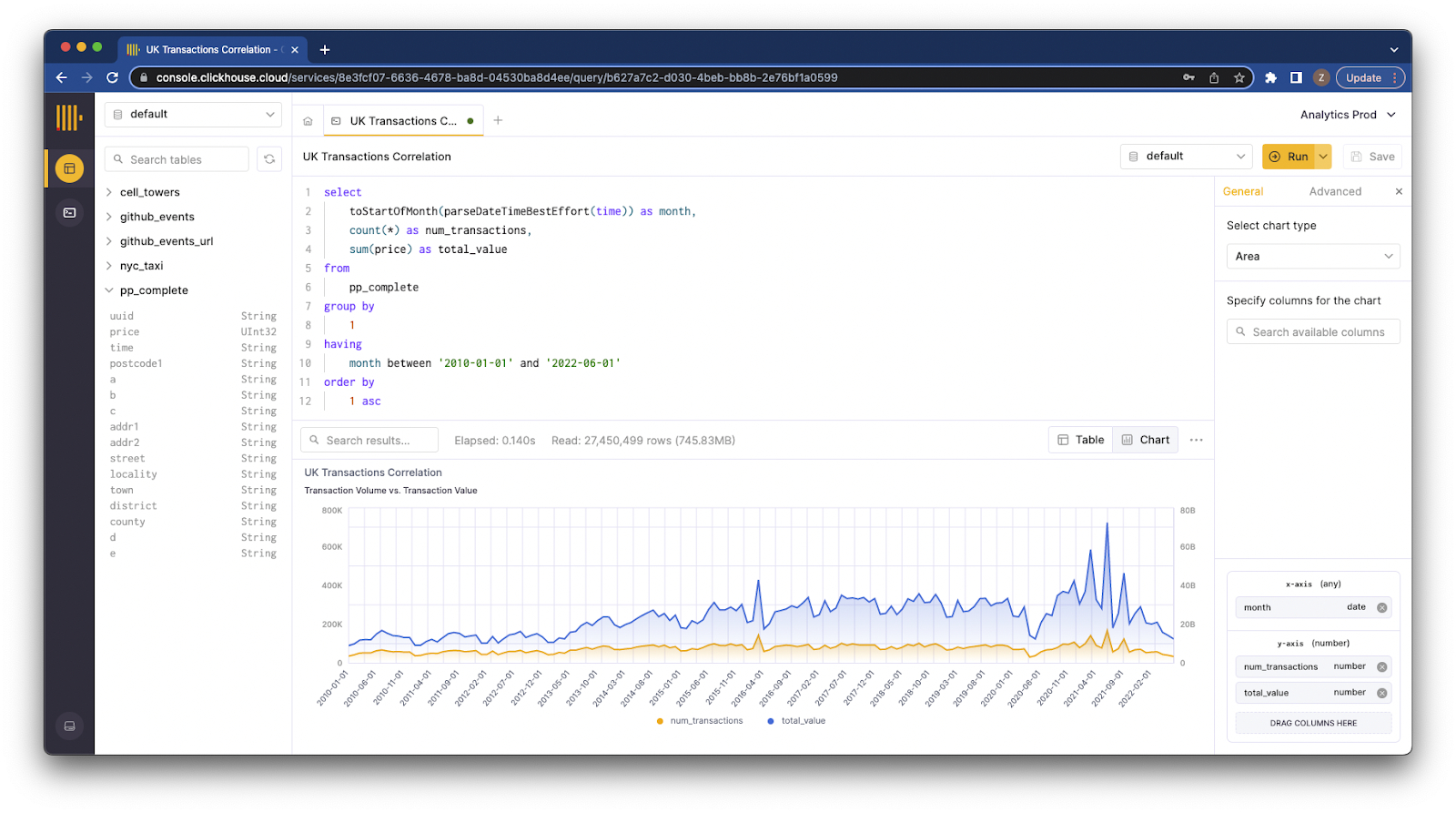Viewport: 1456px width, 813px height.
Task: Select the tables view sidebar icon
Action: click(x=69, y=168)
